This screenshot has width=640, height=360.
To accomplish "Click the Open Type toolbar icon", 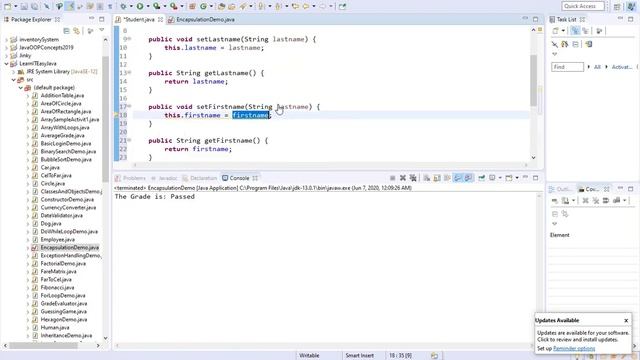I will click(222, 7).
